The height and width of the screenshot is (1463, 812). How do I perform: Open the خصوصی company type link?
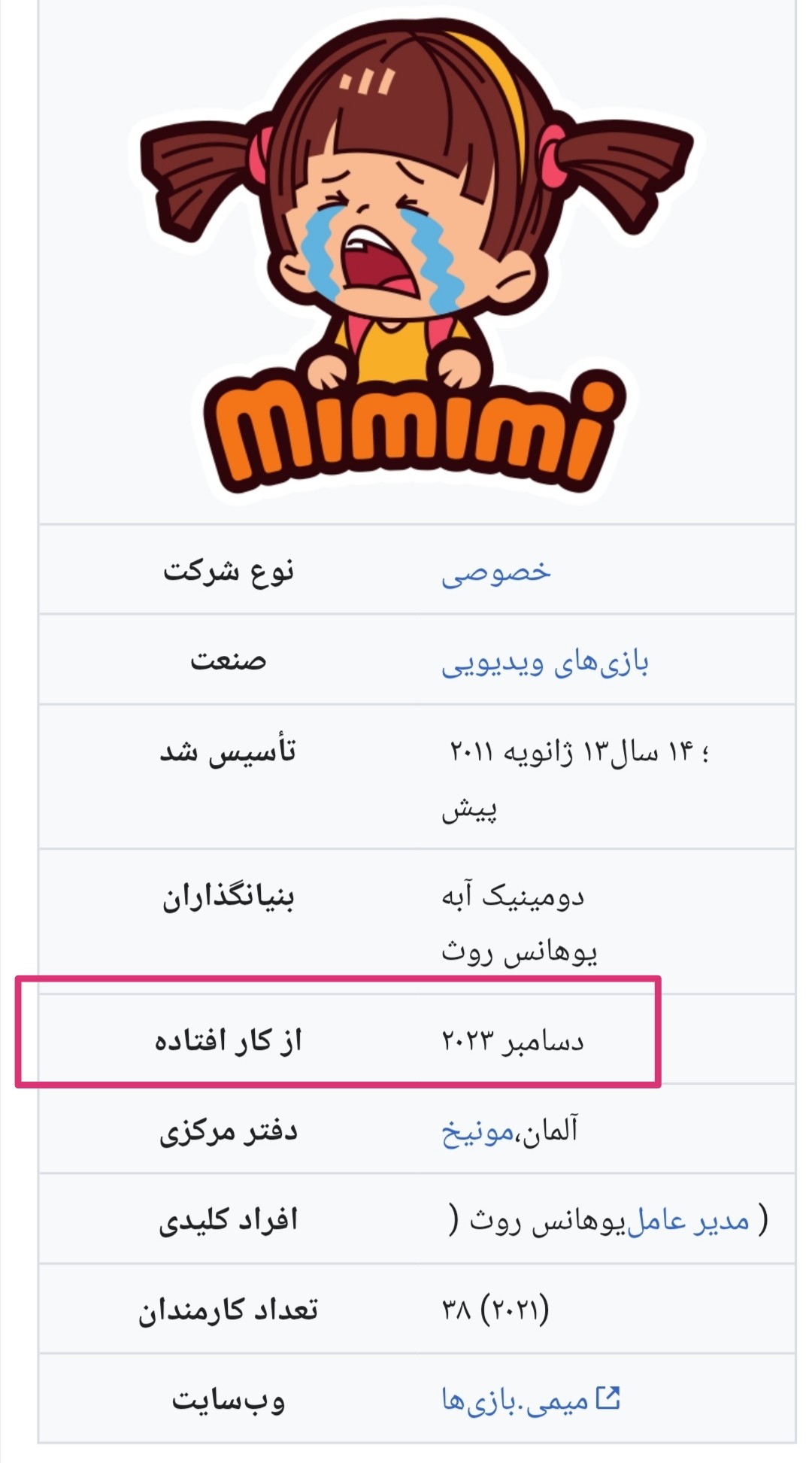(x=496, y=572)
